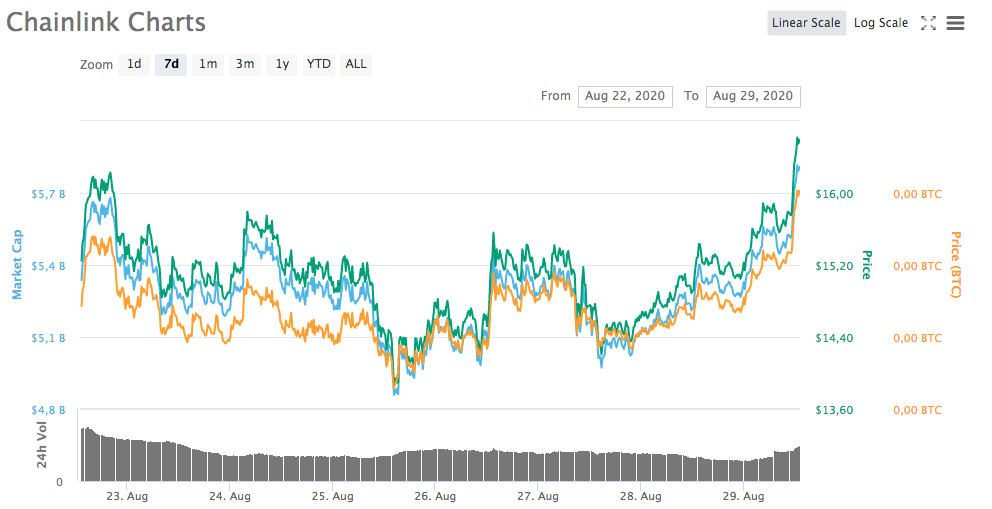The image size is (992, 509).
Task: Click the 23. Aug date label
Action: coord(127,496)
